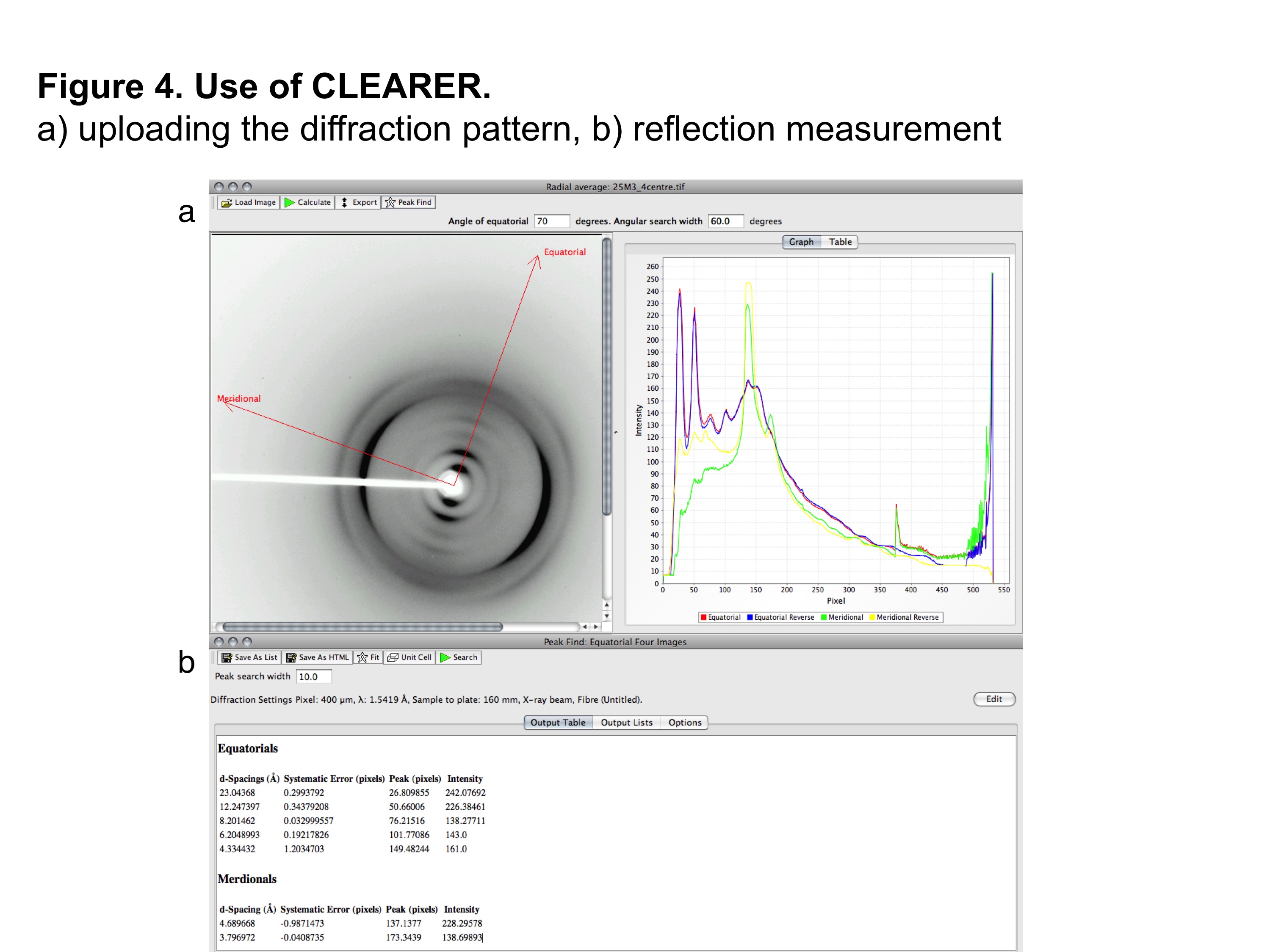Open Peak Find star tool
1270x952 pixels.
[x=390, y=203]
